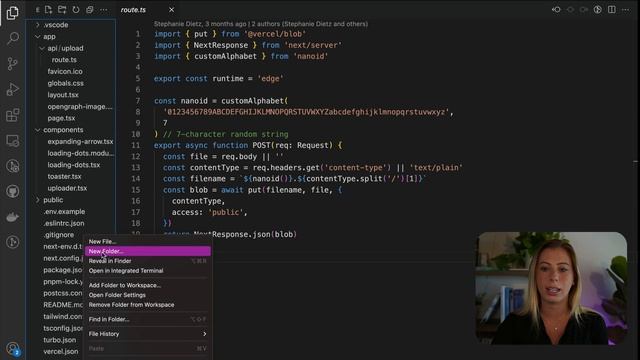The image size is (640, 360).
Task: Click the New File icon in explorer header
Action: point(48,9)
